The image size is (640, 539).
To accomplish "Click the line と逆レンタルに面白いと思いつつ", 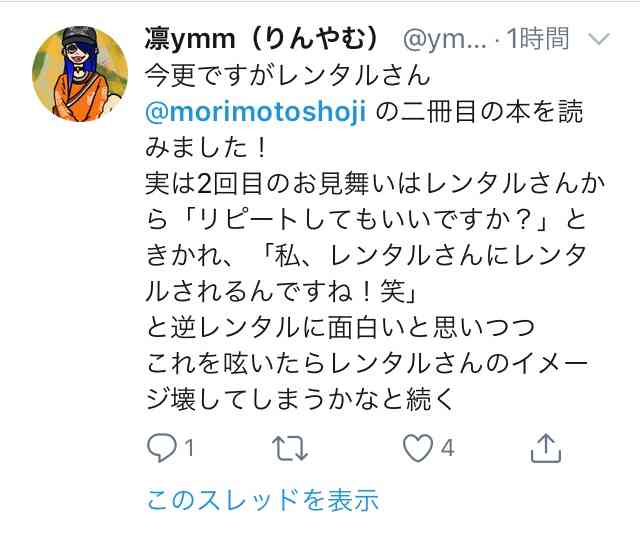I will [x=340, y=328].
